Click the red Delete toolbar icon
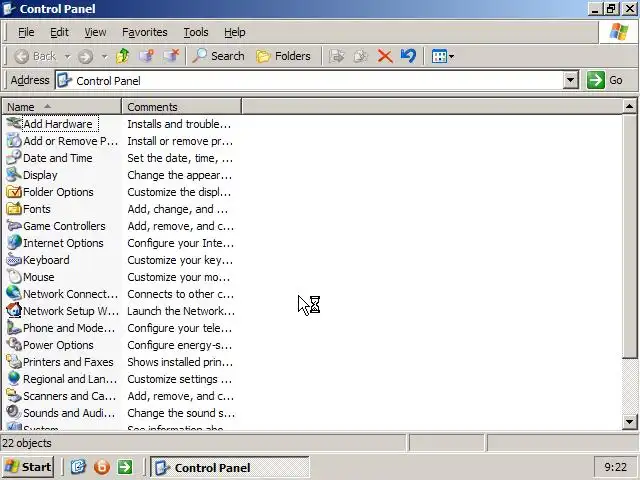This screenshot has width=640, height=480. click(384, 56)
